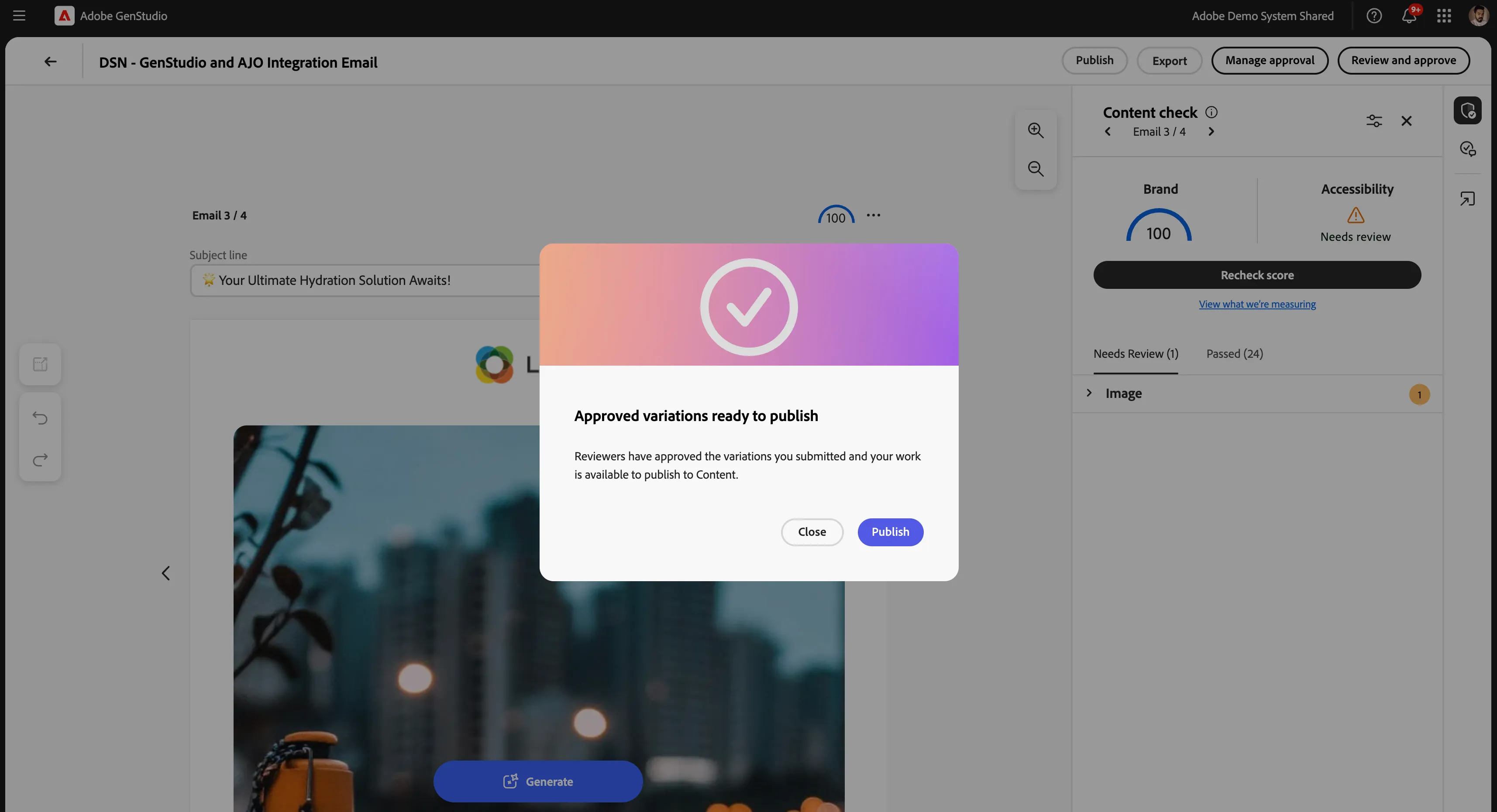
Task: Switch to the Needs Review (1) tab
Action: (1136, 354)
